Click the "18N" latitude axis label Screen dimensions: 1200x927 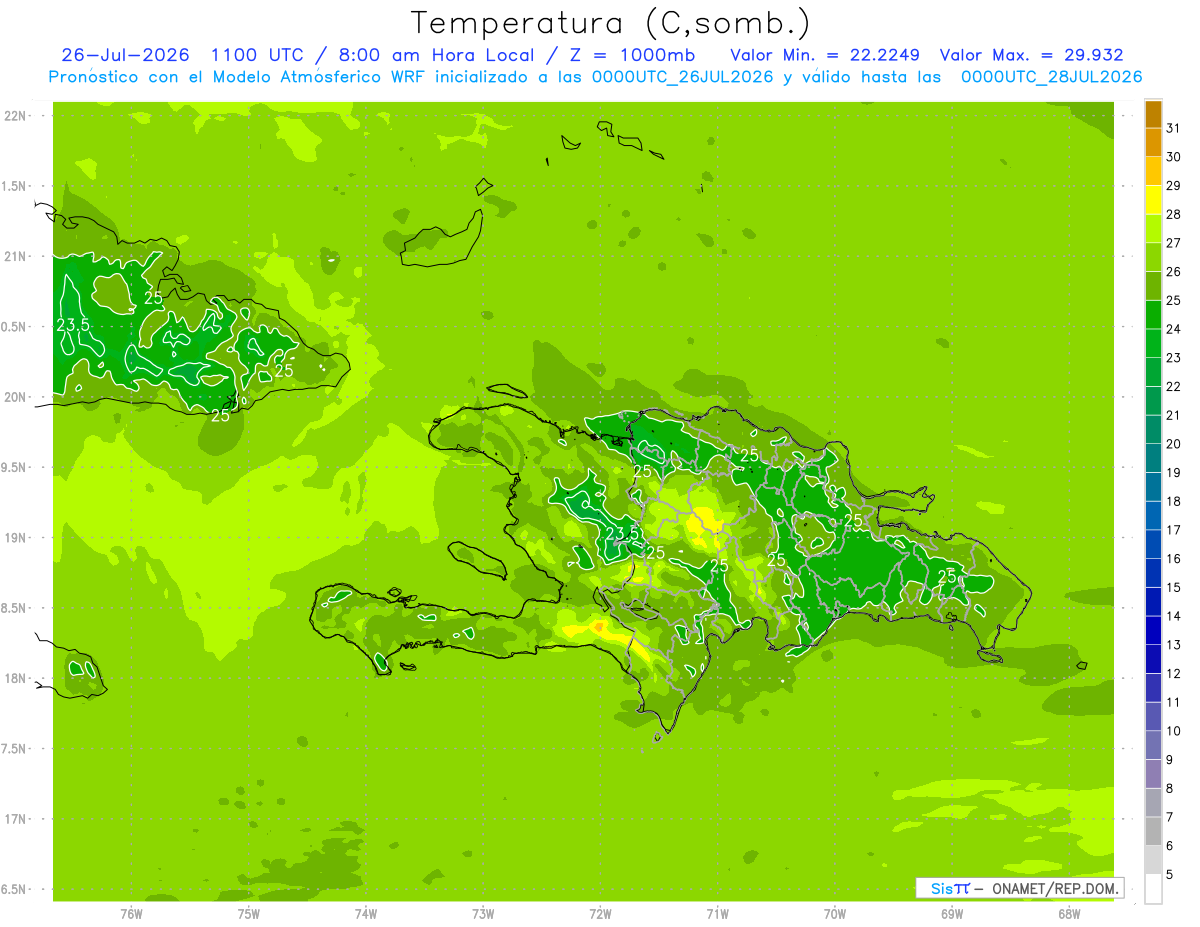coord(17,678)
